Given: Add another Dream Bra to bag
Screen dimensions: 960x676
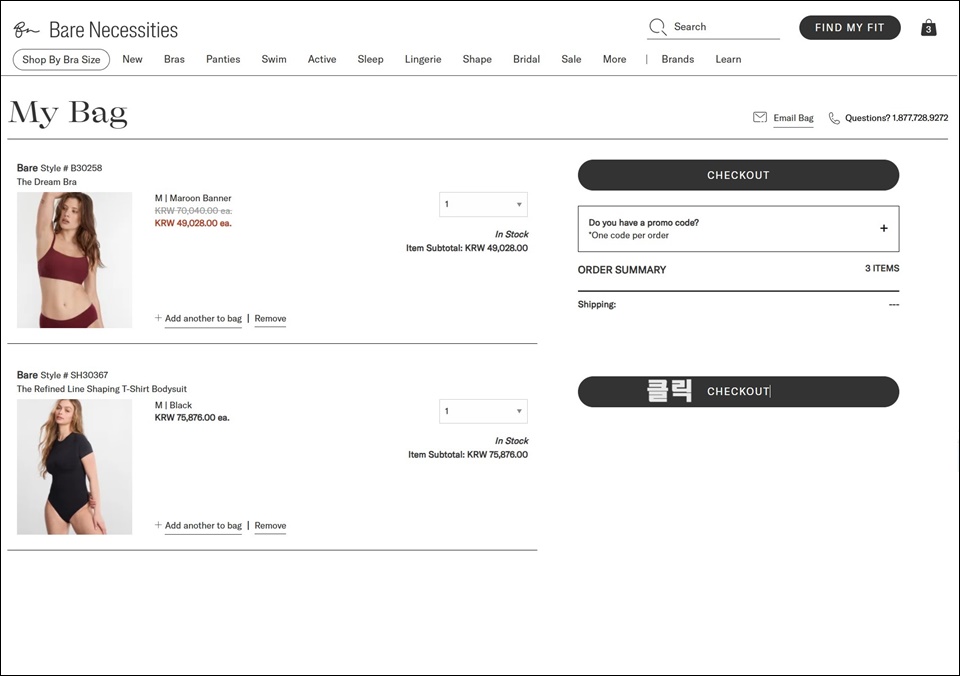Looking at the screenshot, I should click(x=203, y=318).
